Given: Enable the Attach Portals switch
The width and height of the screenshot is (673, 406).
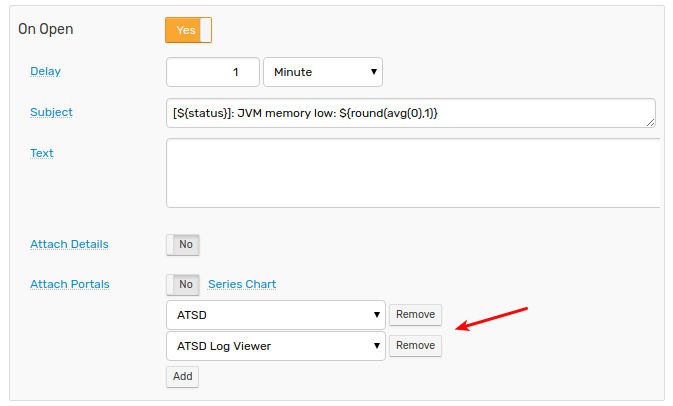Looking at the screenshot, I should (x=183, y=284).
